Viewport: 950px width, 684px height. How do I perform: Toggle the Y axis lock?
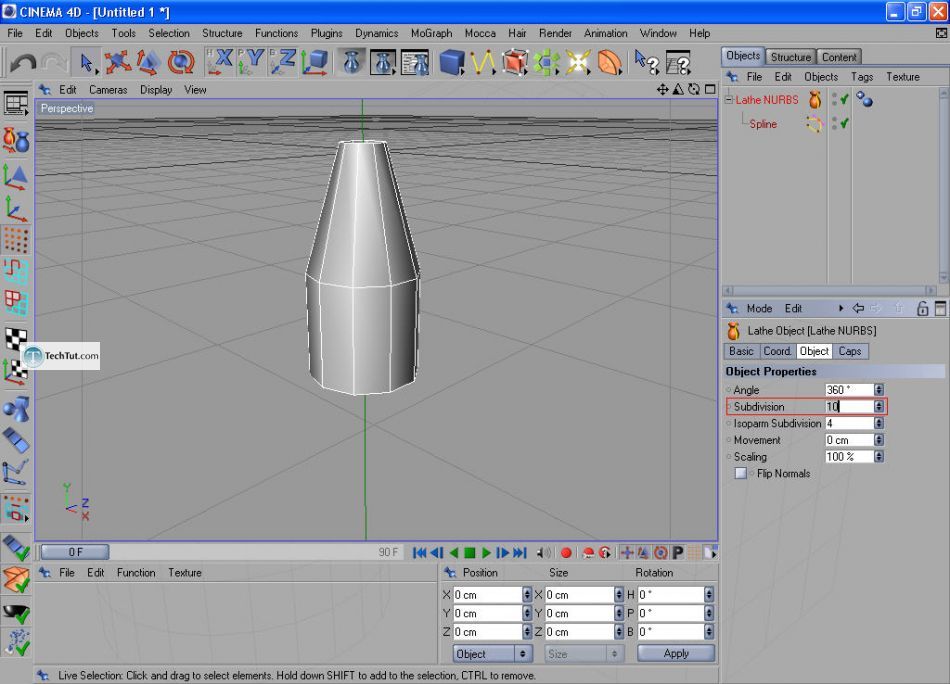pyautogui.click(x=251, y=62)
